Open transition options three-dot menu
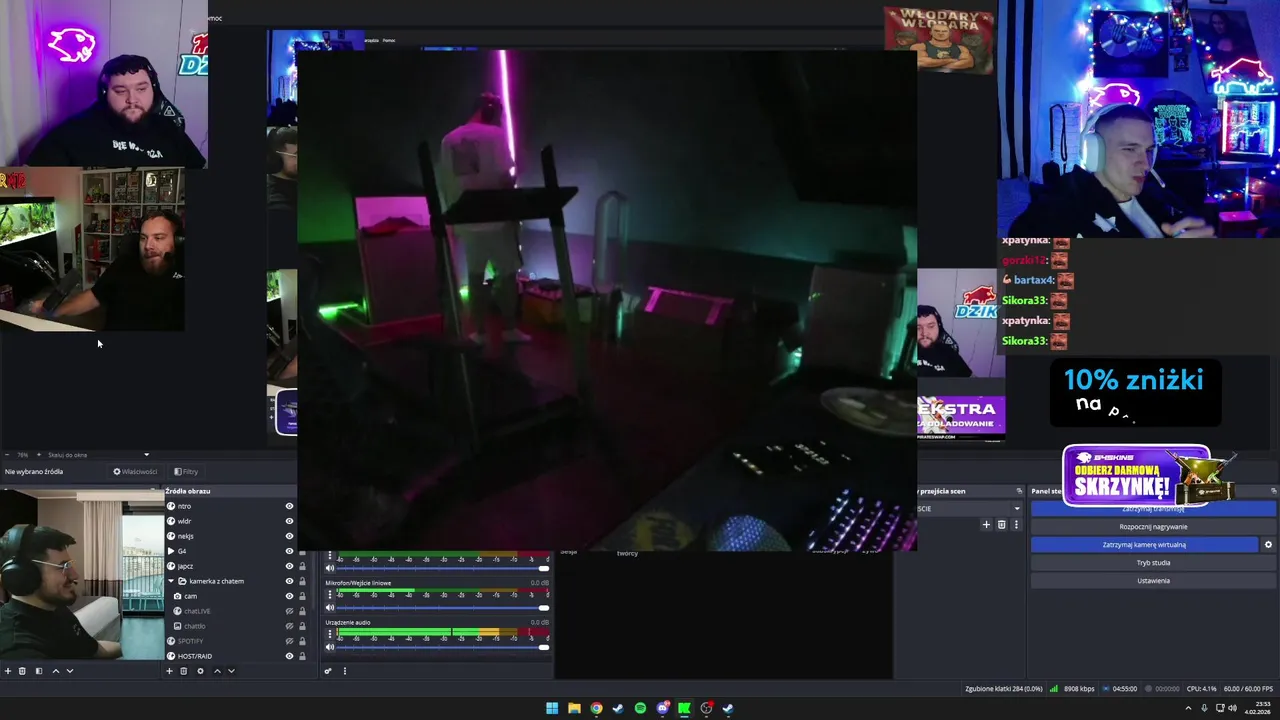 pos(1016,524)
